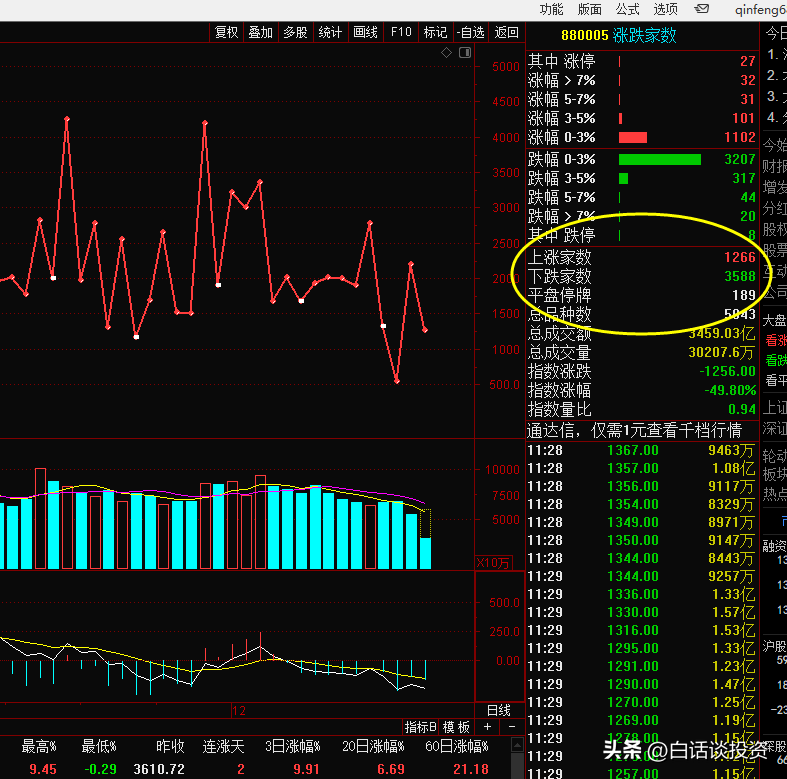Activate the 画线 drawing tool

pyautogui.click(x=365, y=33)
